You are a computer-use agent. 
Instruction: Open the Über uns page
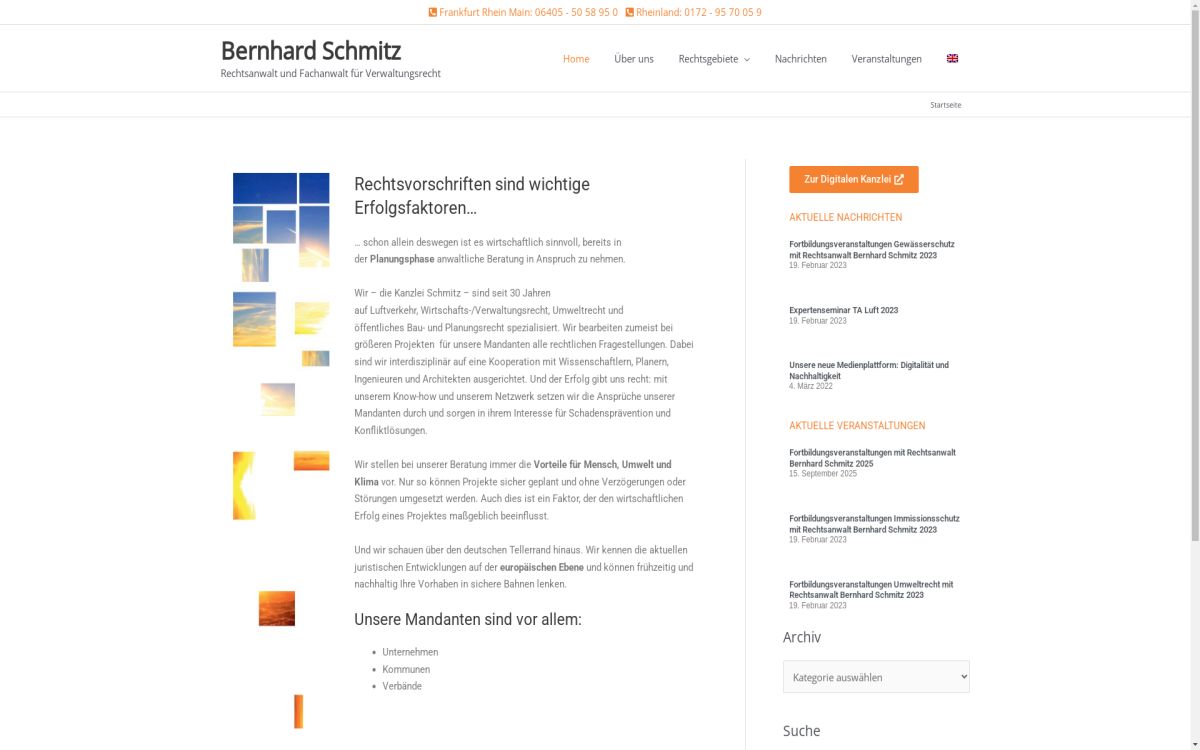[633, 59]
